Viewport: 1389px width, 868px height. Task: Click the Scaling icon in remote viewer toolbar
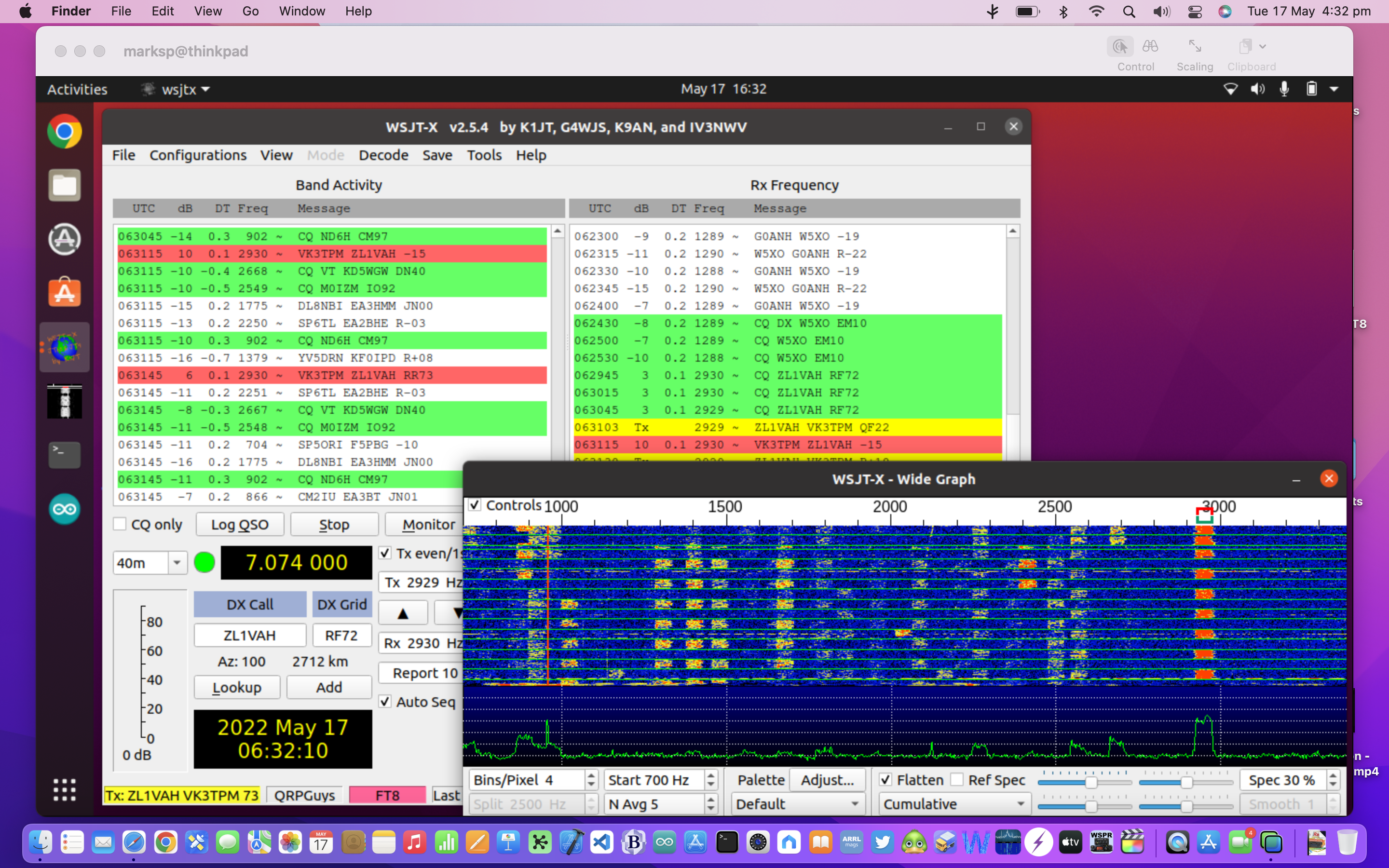pos(1195,46)
